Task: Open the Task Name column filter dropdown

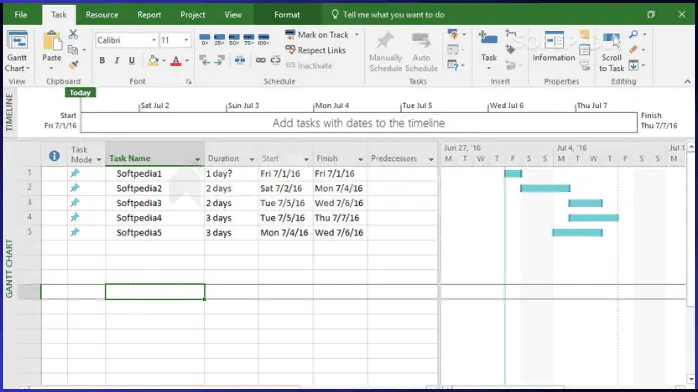Action: point(197,159)
